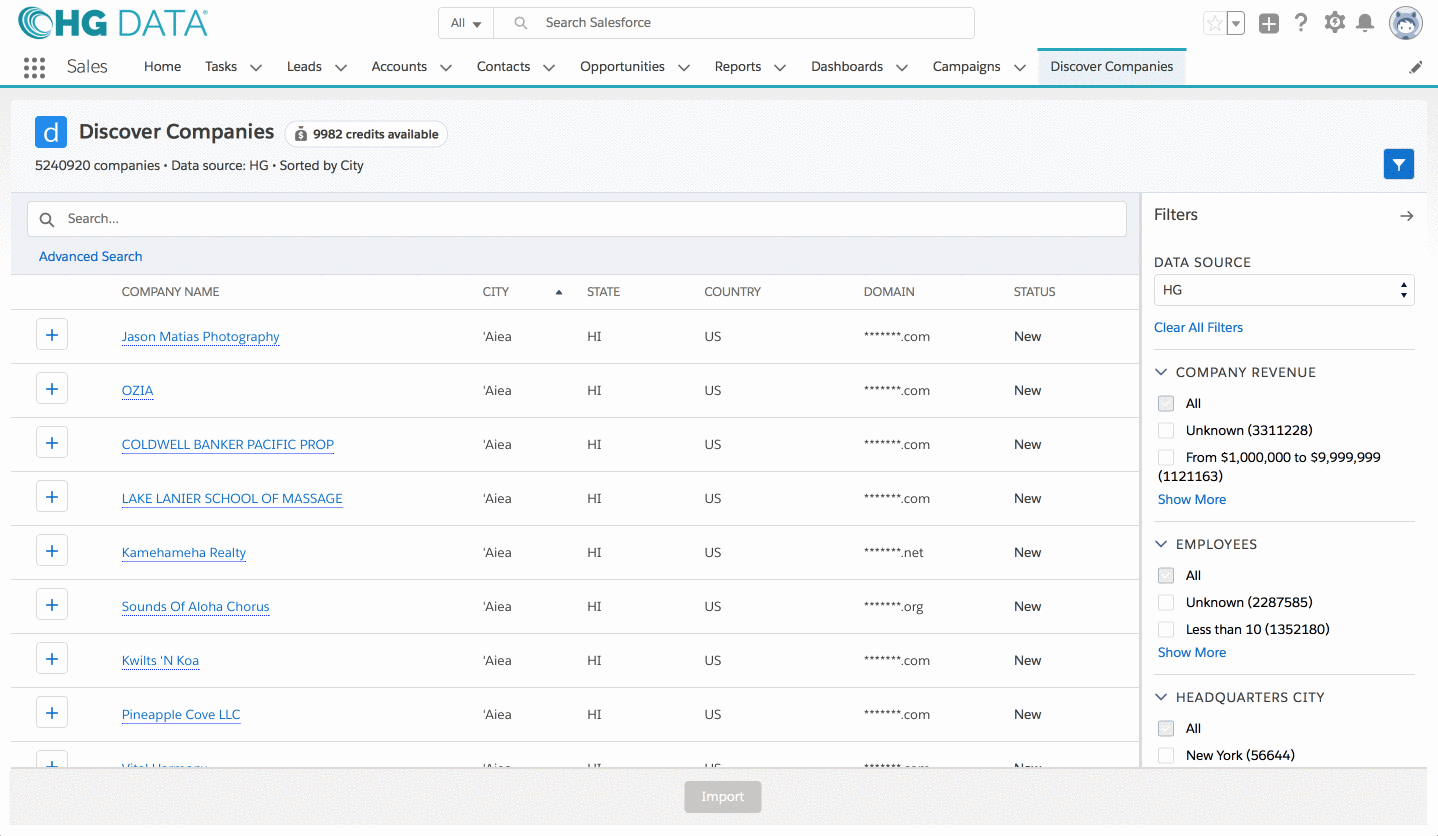Click the blue filter funnel icon

click(1398, 165)
